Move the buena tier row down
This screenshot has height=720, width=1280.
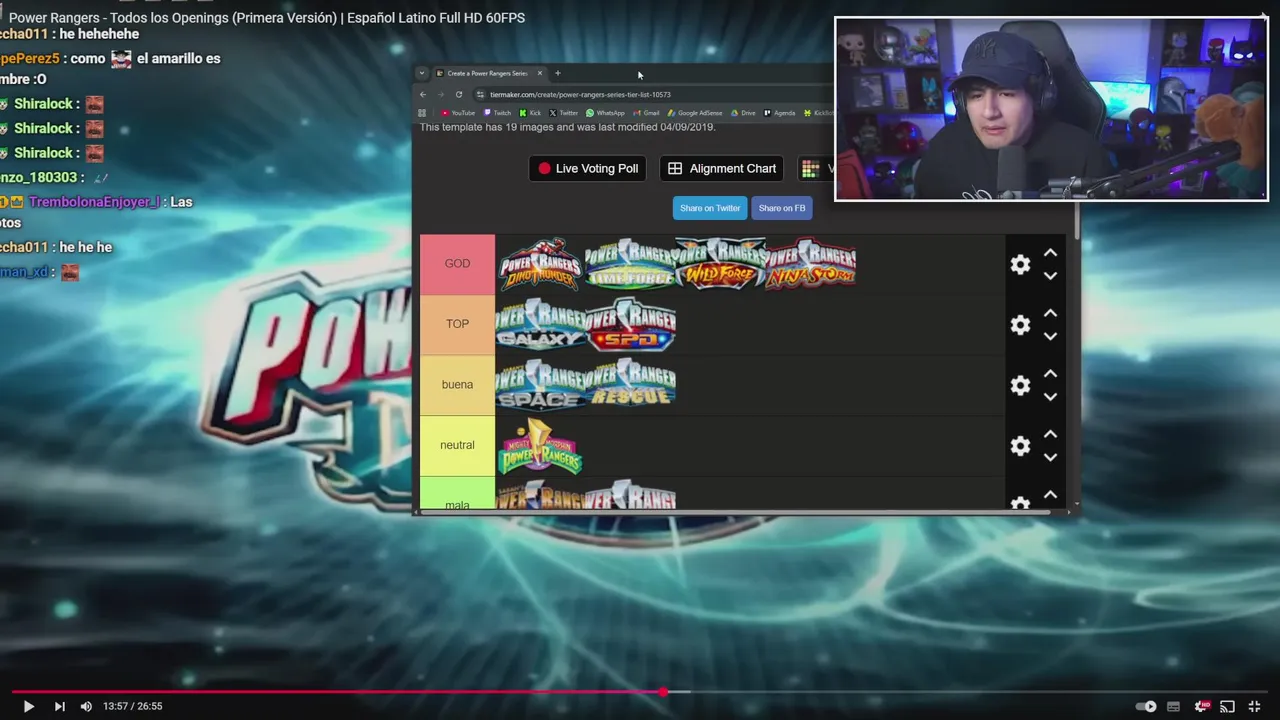tap(1050, 397)
